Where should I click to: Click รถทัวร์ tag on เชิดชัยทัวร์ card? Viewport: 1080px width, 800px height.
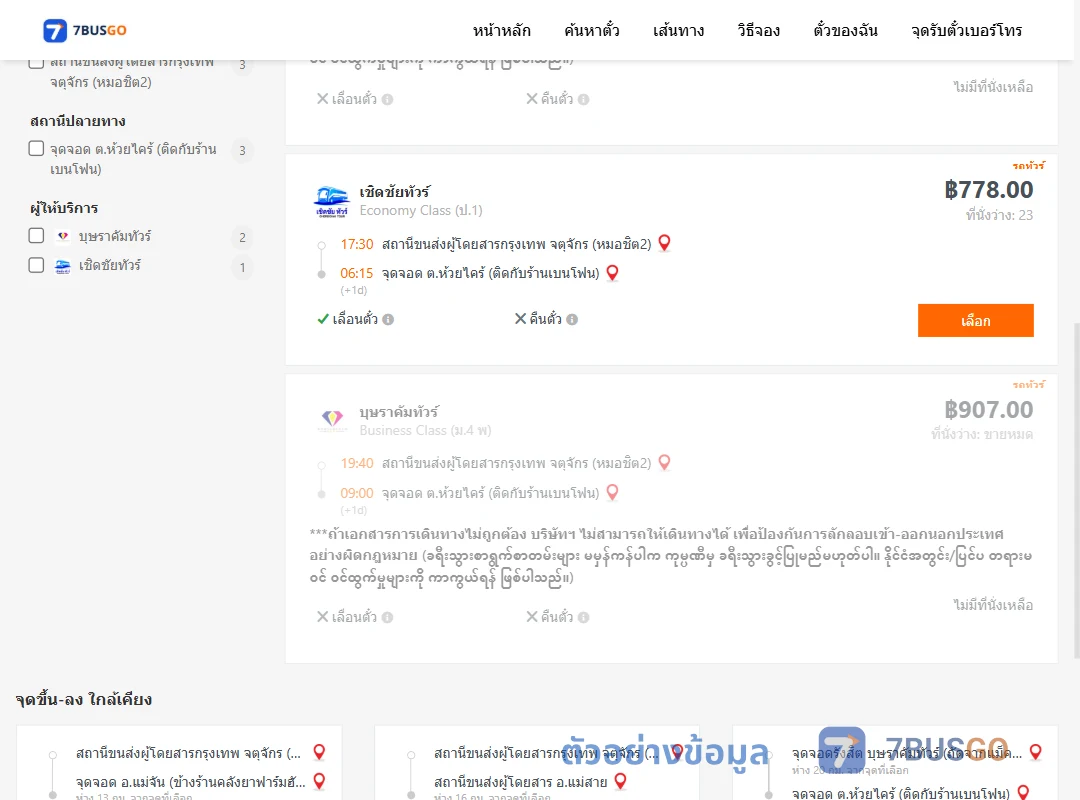point(1028,165)
